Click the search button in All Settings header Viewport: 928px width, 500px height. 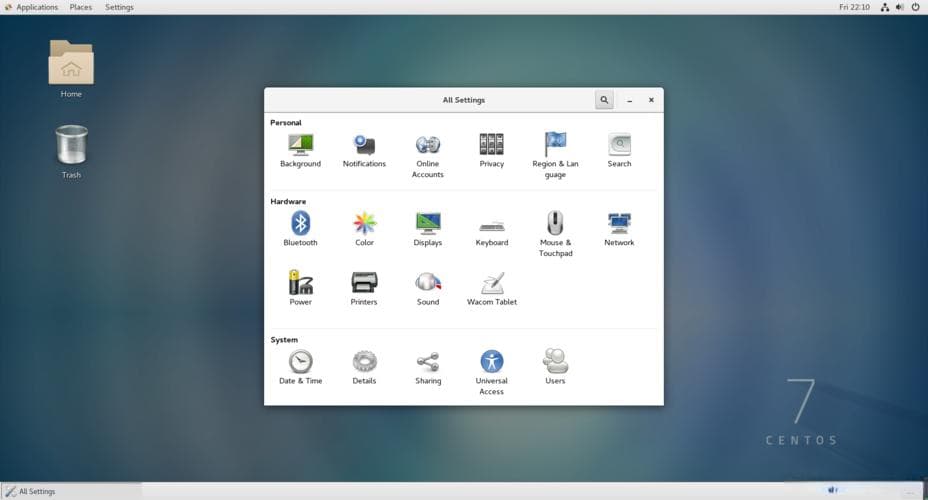tap(604, 100)
